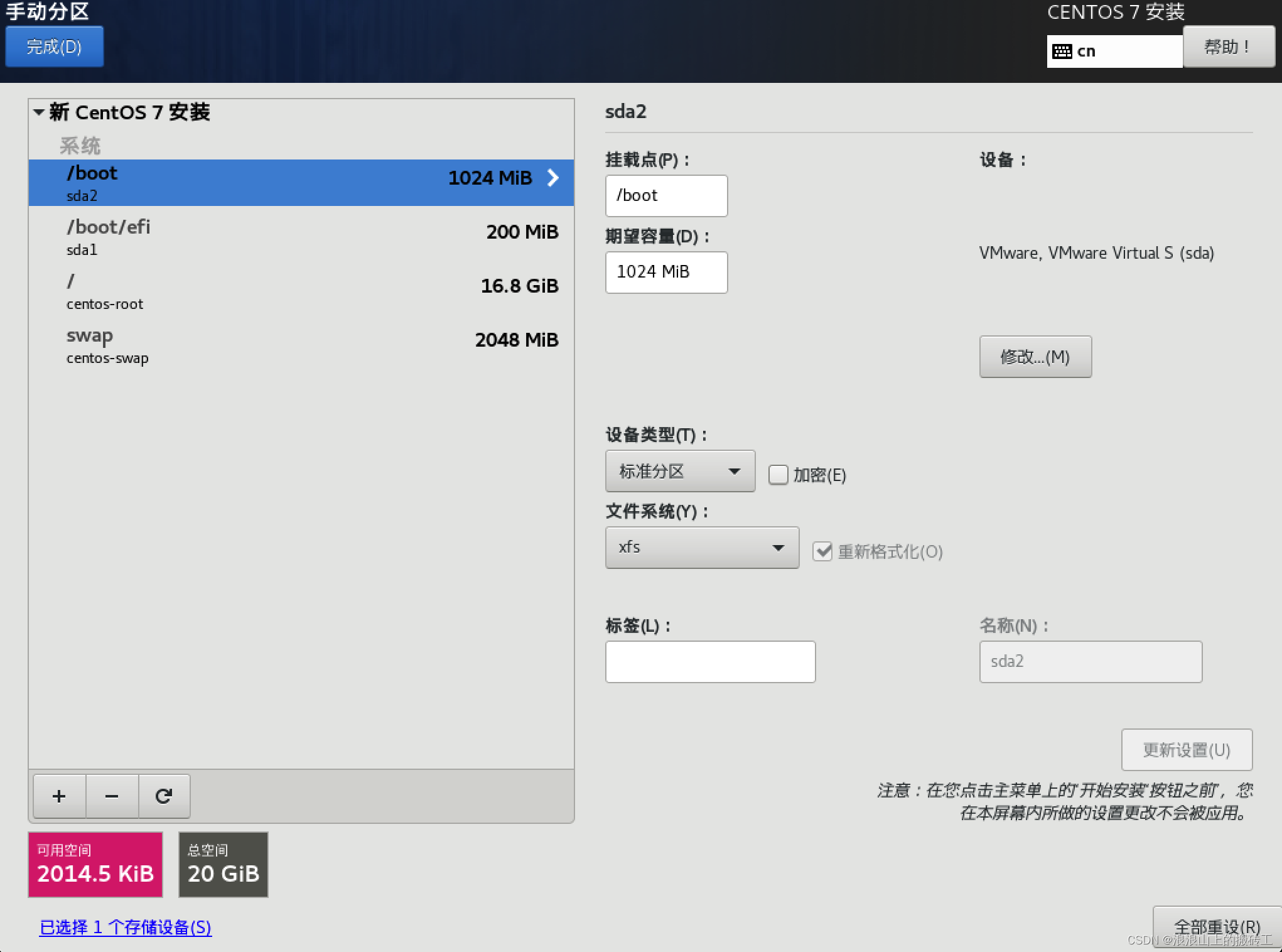Click the 2048 MiB size value

coord(517,340)
